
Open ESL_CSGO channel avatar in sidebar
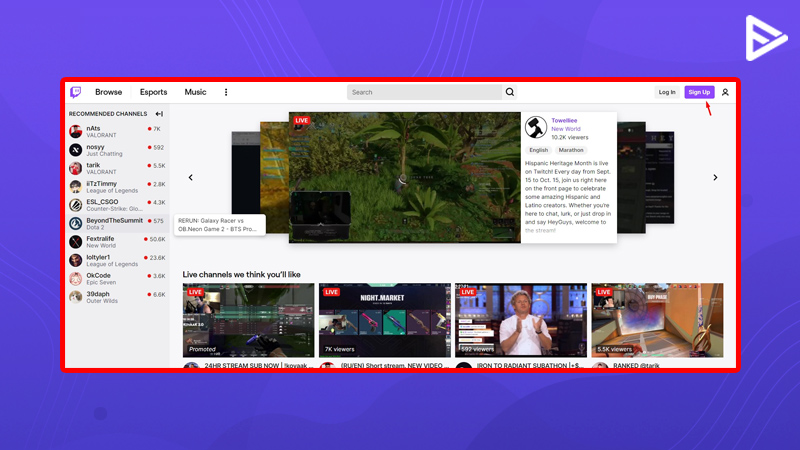76,205
